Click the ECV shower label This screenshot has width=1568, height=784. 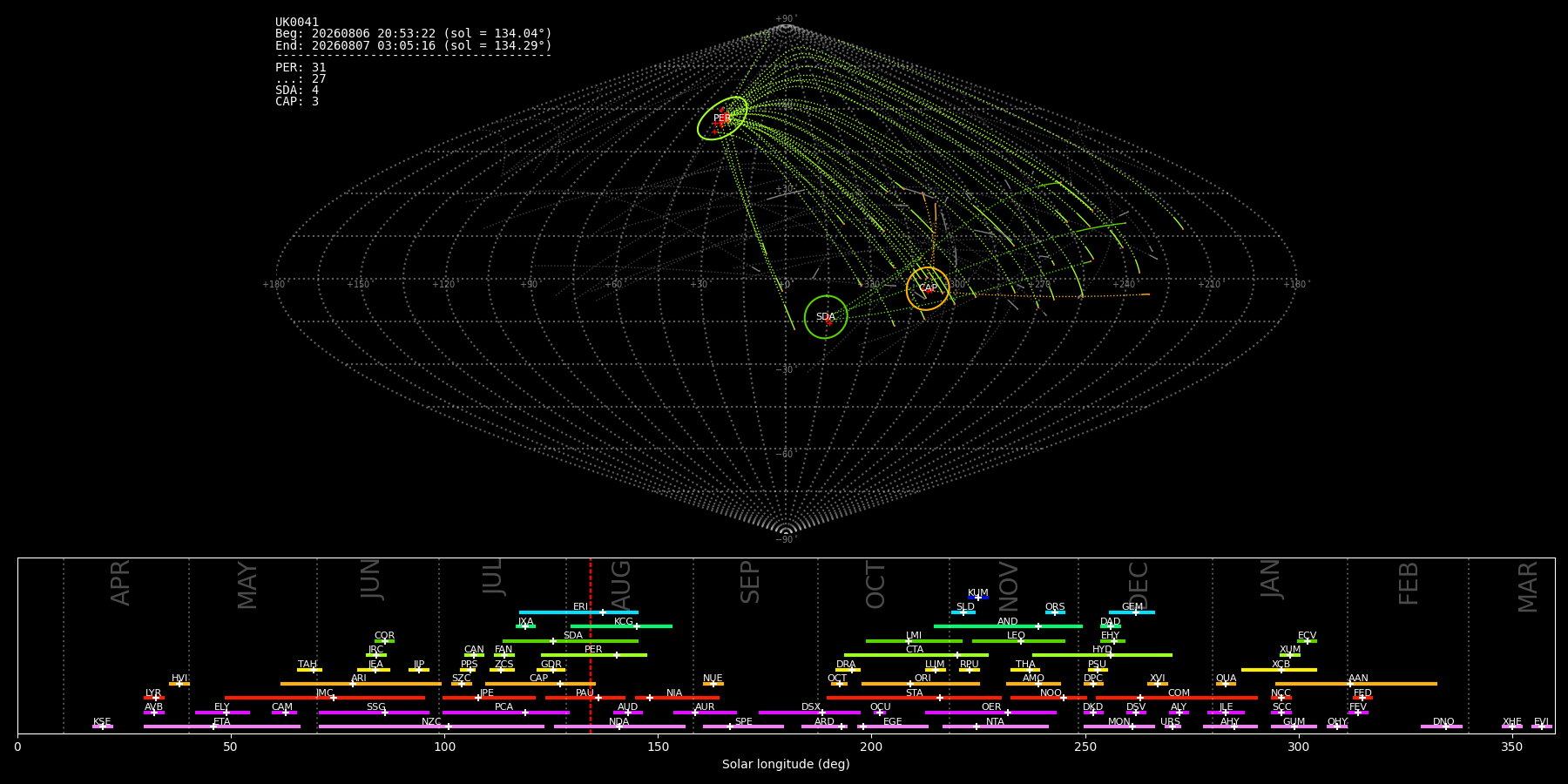[1307, 636]
